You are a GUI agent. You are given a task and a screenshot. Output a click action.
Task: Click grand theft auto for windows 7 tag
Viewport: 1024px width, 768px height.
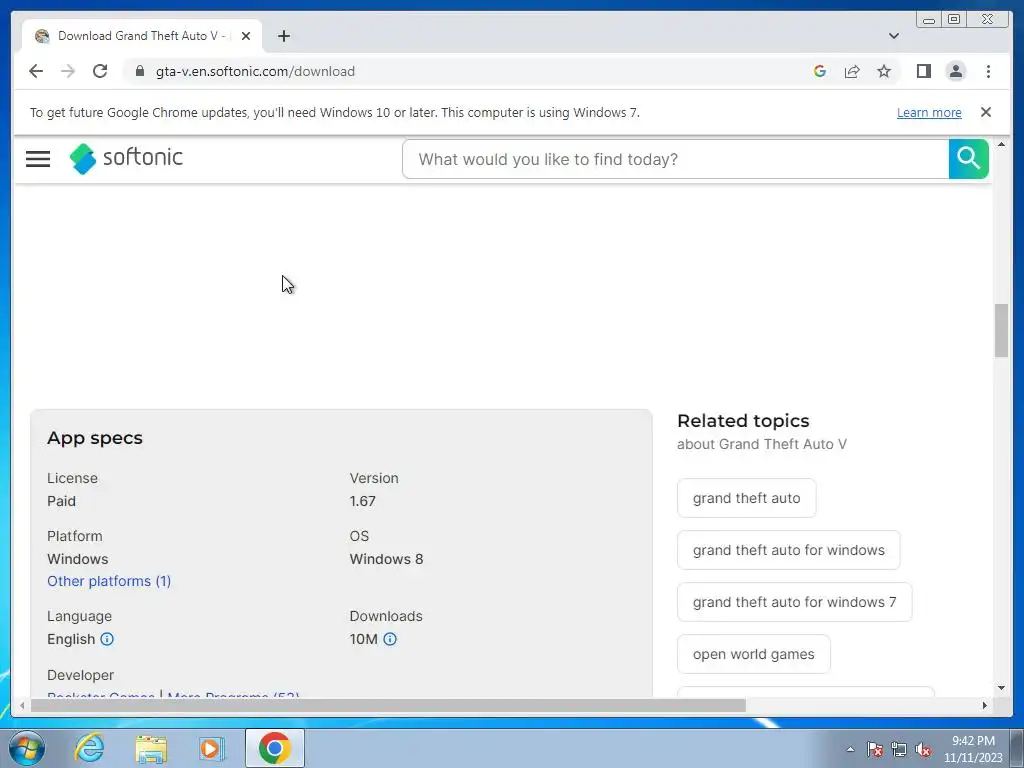tap(794, 602)
